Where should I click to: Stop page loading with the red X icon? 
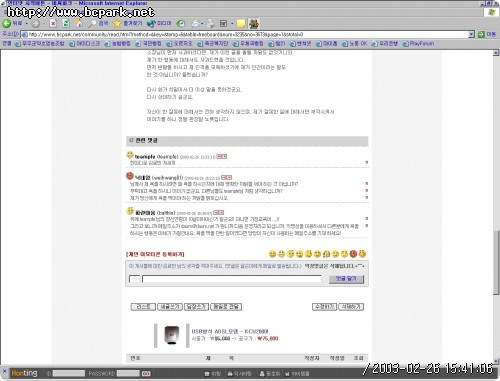(x=53, y=23)
